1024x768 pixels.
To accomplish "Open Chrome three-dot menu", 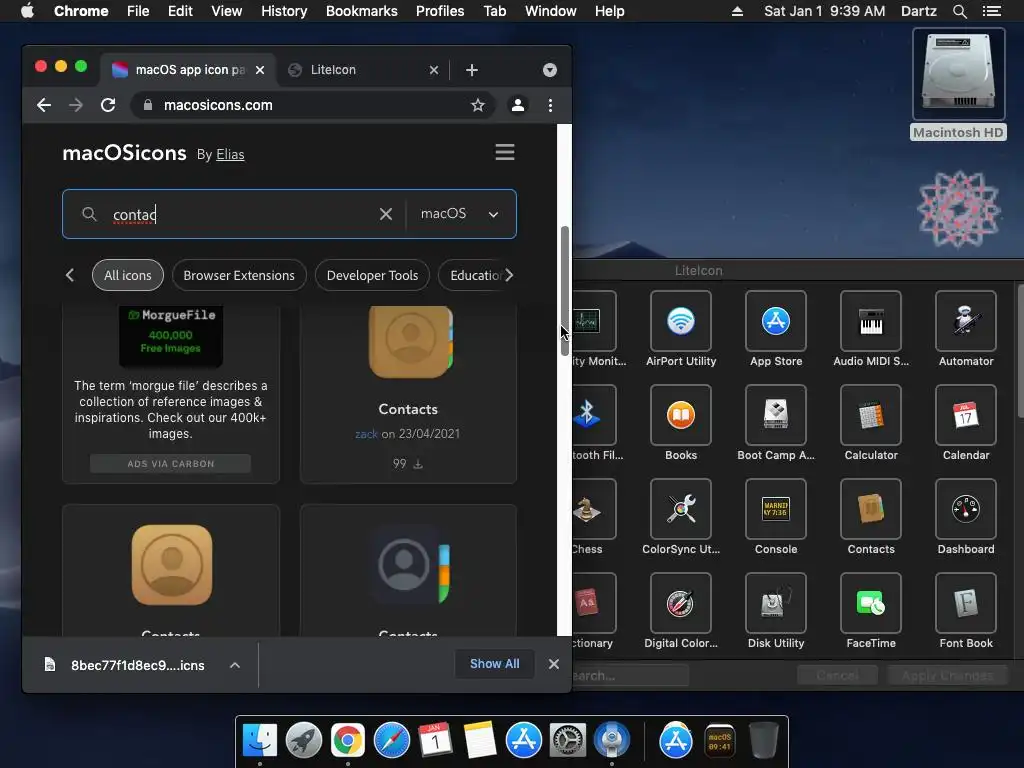I will 551,105.
